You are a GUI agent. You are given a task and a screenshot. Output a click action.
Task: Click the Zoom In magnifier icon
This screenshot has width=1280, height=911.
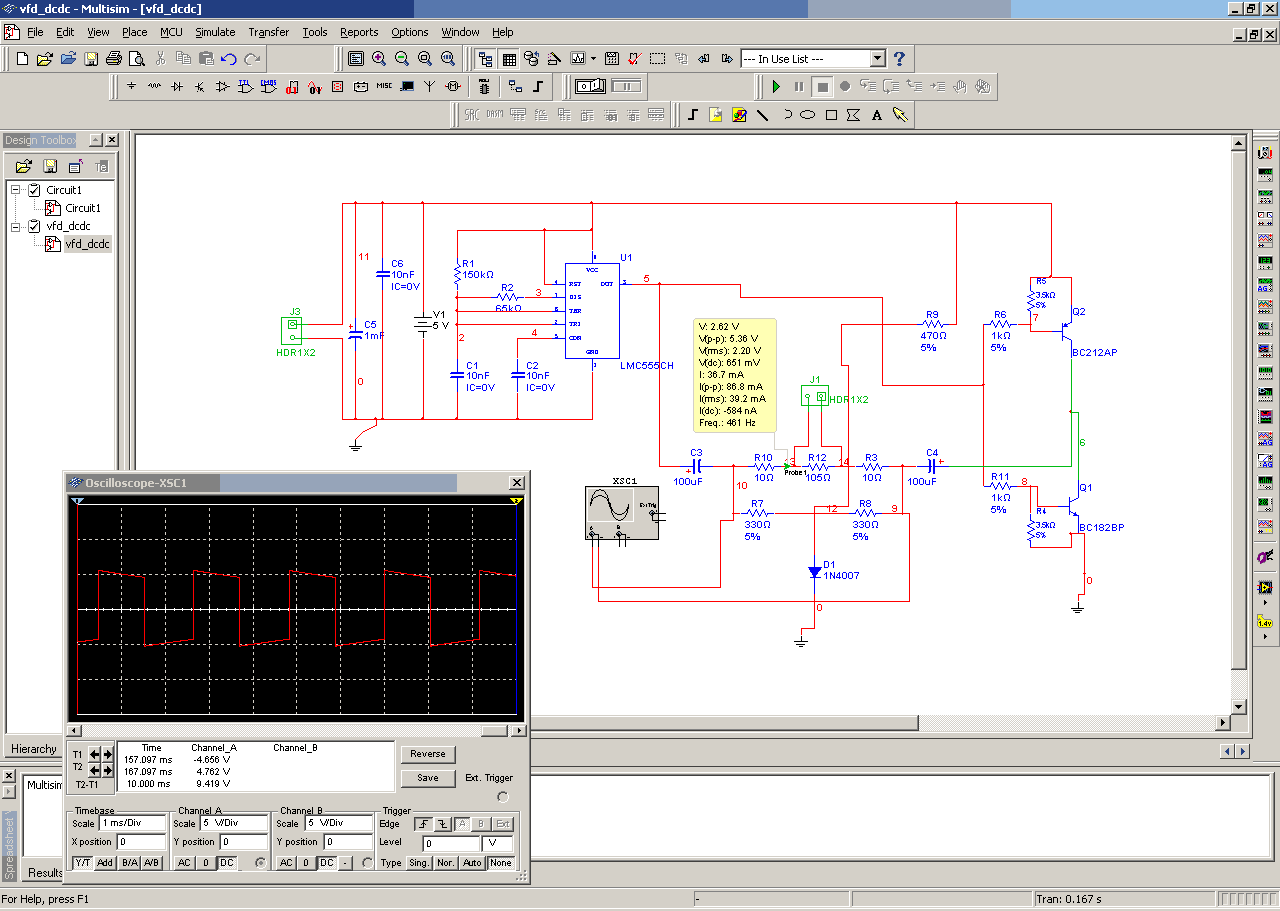[380, 59]
